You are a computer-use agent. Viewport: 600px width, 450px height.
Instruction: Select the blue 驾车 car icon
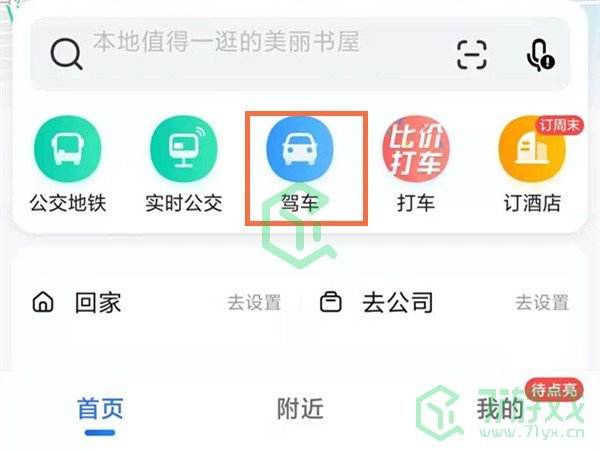pos(300,149)
